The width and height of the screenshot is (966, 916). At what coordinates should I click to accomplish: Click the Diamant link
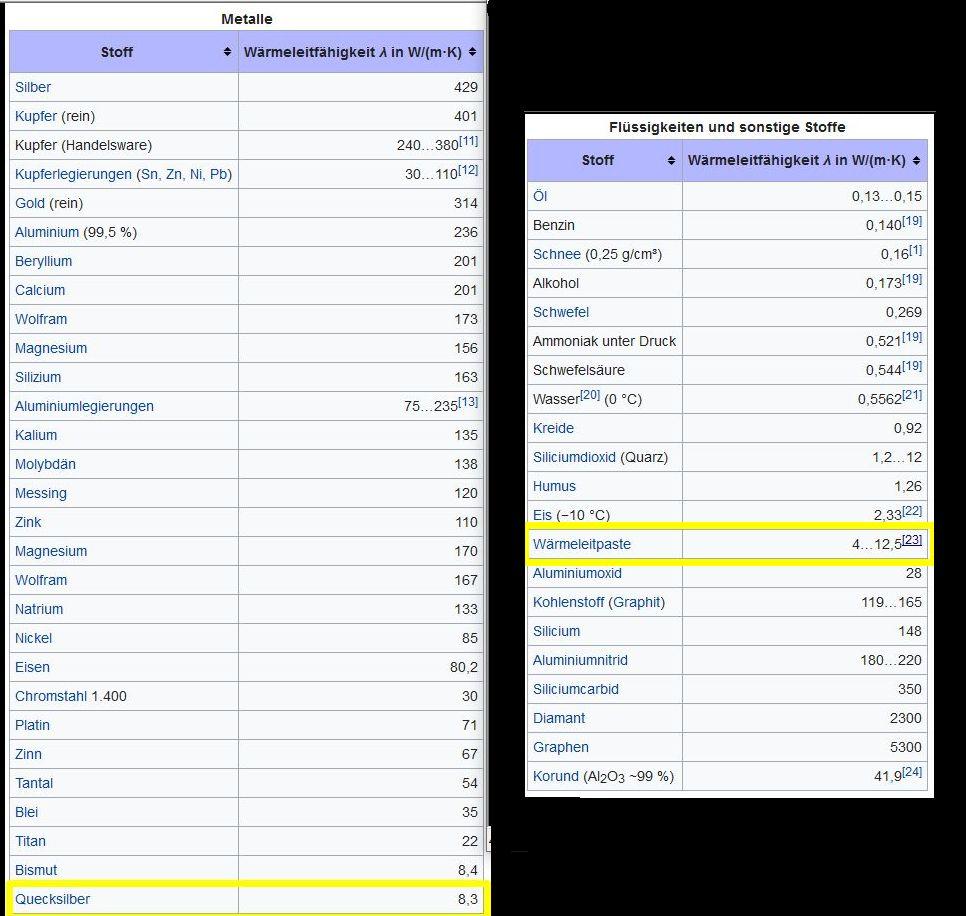[559, 718]
